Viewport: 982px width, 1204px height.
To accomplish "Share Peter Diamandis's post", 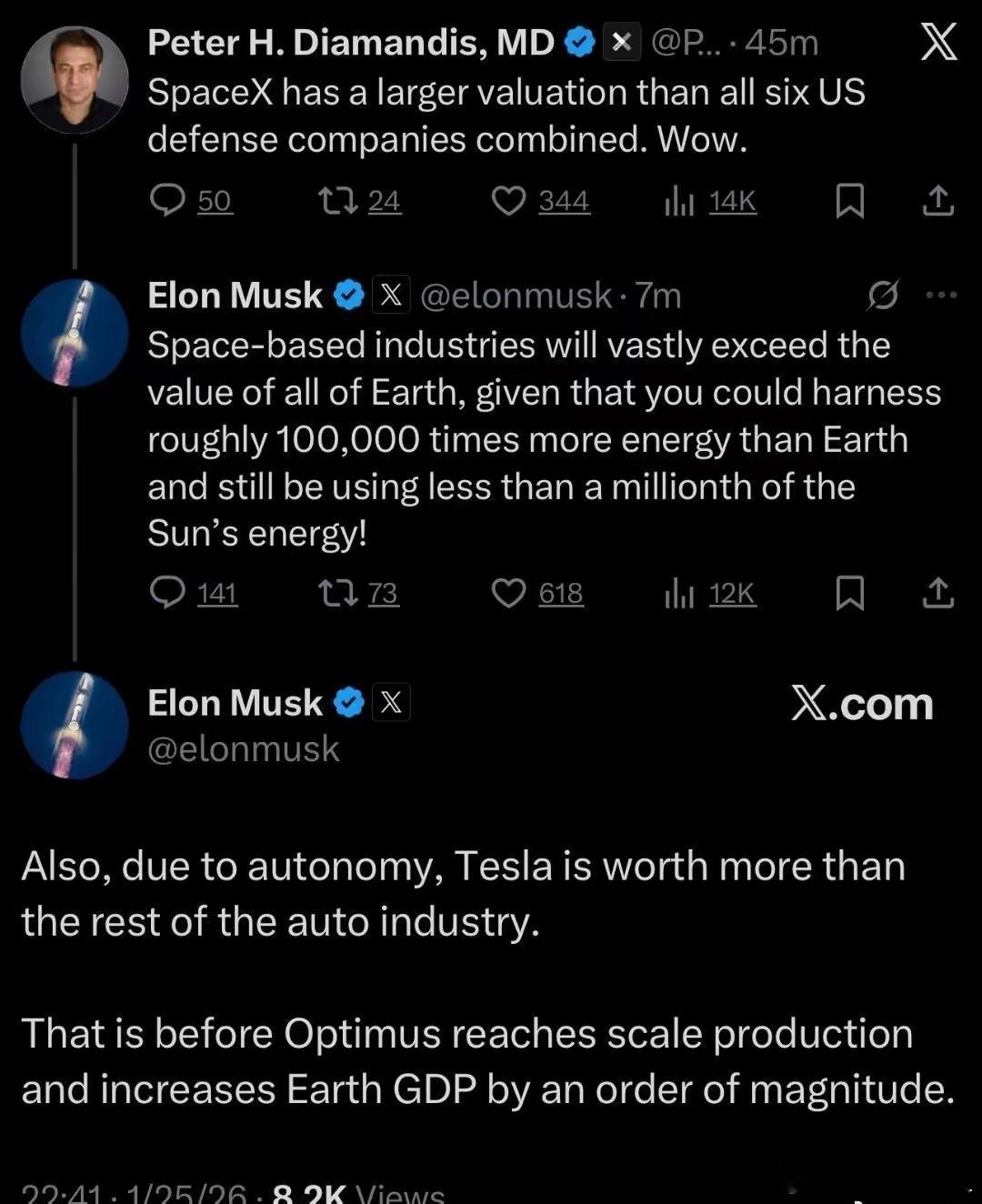I will [x=938, y=201].
